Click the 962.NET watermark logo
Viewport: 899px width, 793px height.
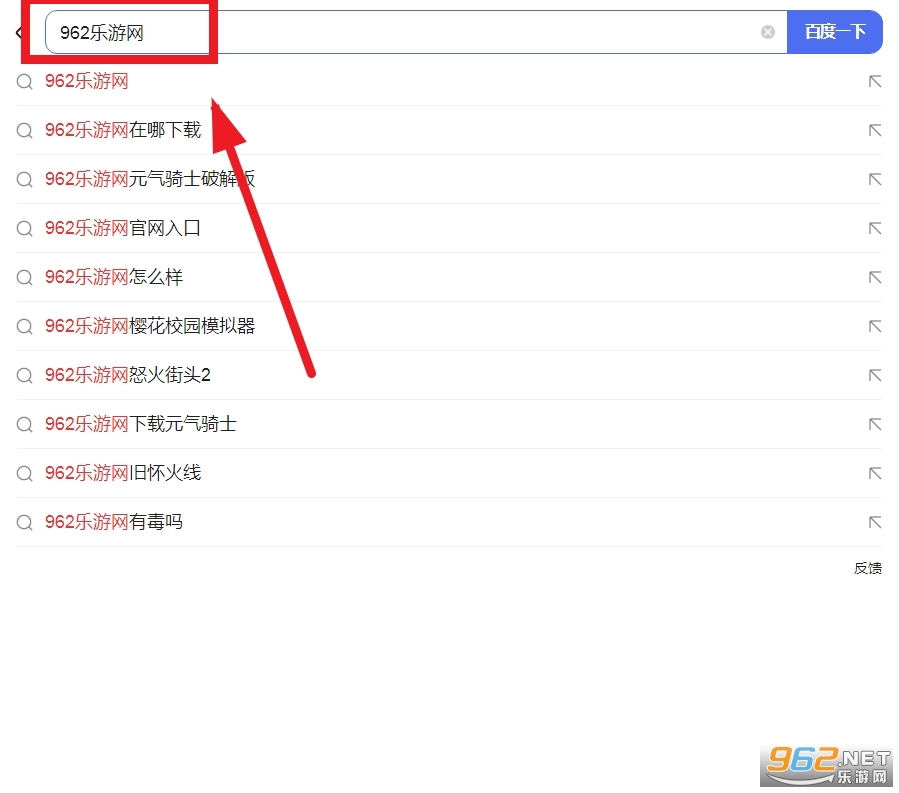[x=827, y=765]
